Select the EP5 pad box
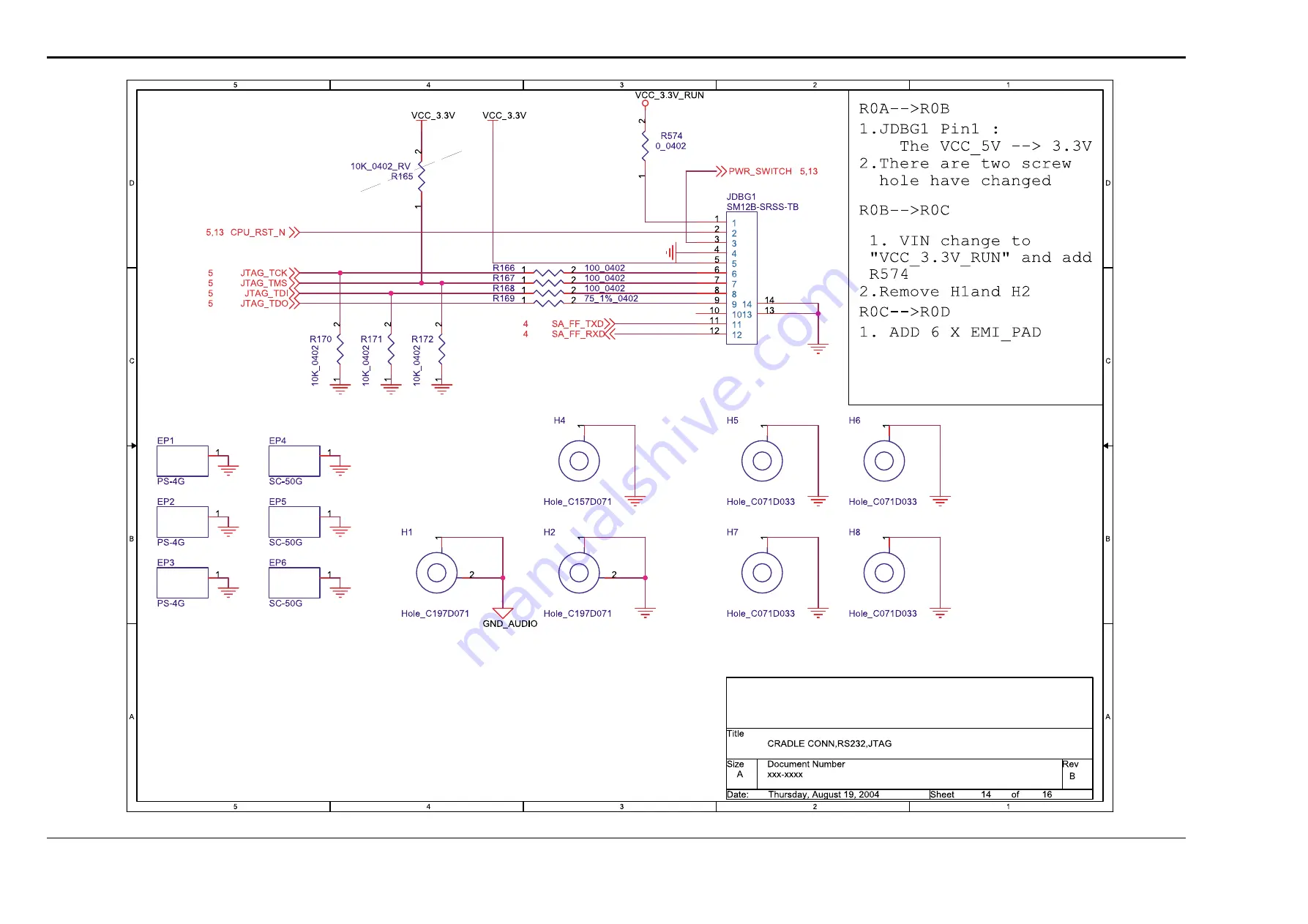 [294, 522]
